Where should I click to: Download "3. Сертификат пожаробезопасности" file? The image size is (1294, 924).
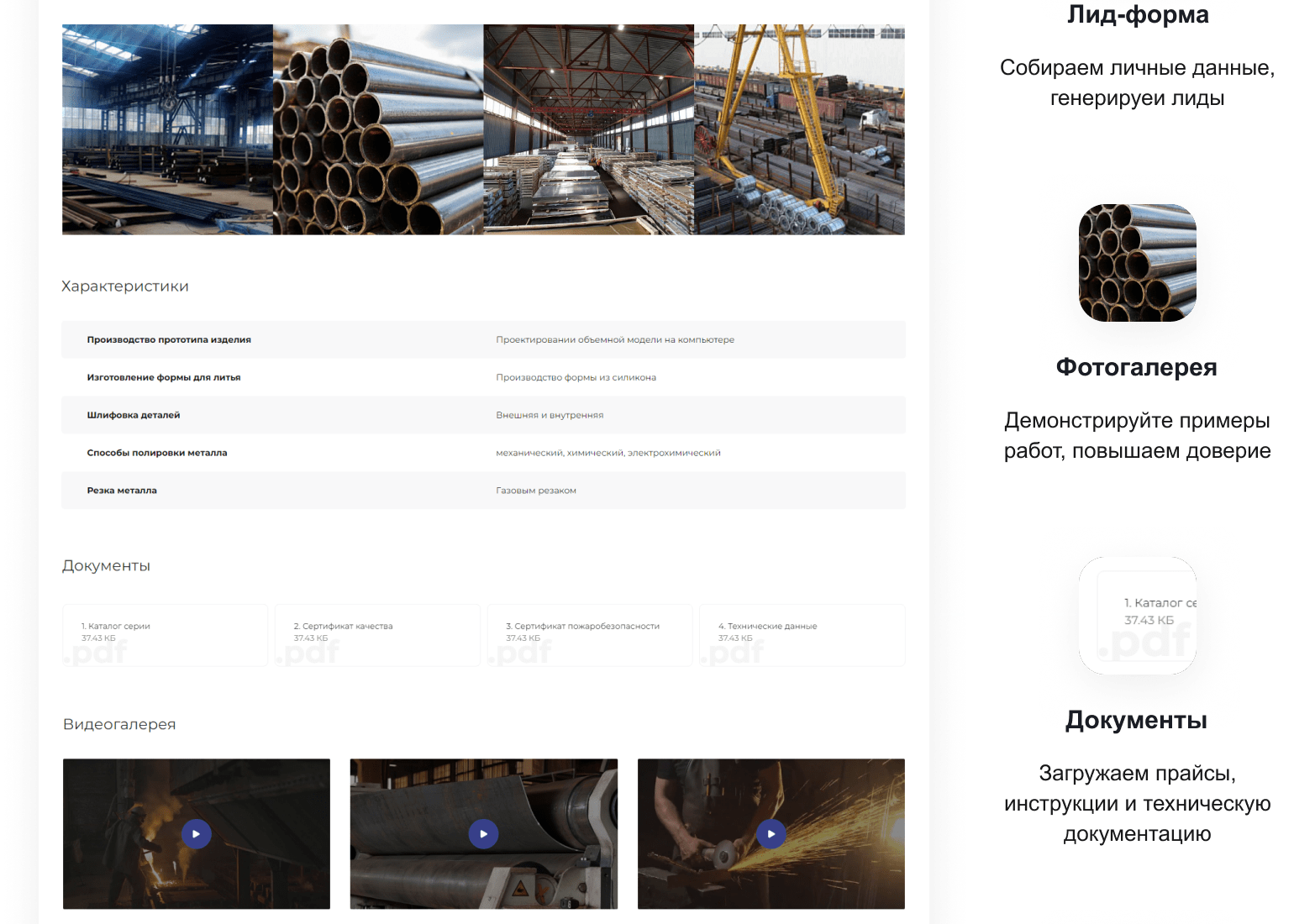[x=590, y=635]
